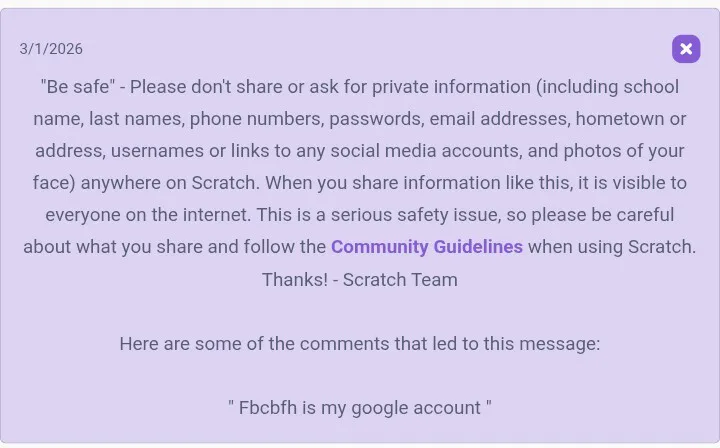Dismiss the message with the purple X button
This screenshot has width=720, height=448.
[686, 49]
